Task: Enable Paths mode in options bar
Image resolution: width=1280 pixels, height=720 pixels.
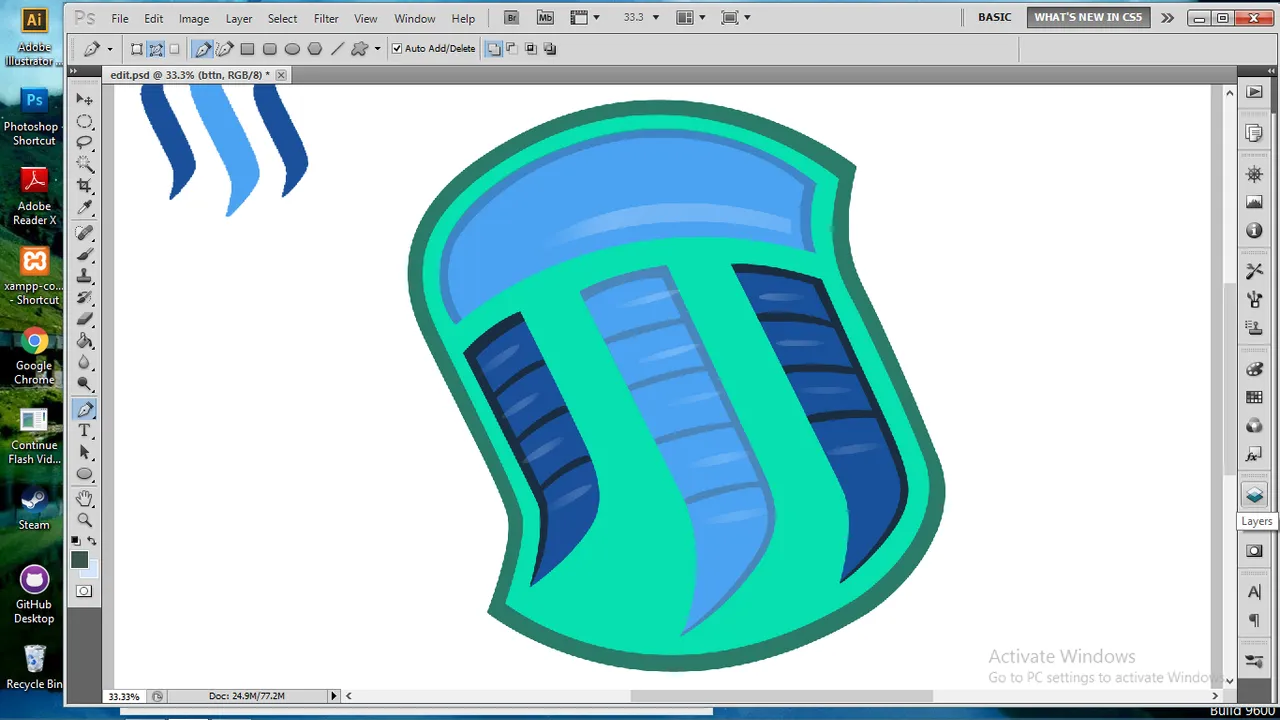Action: tap(156, 48)
